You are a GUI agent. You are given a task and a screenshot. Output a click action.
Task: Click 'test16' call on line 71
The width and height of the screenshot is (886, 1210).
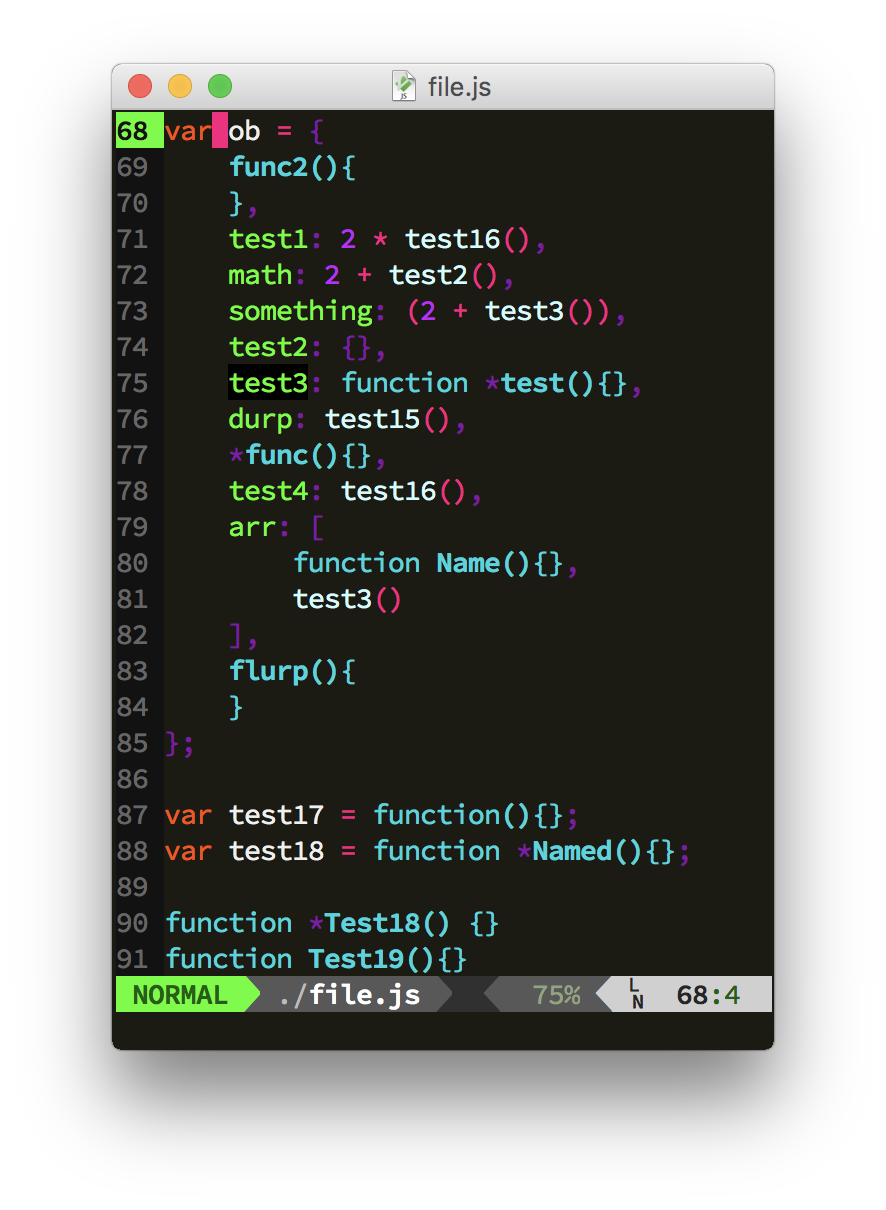click(453, 239)
